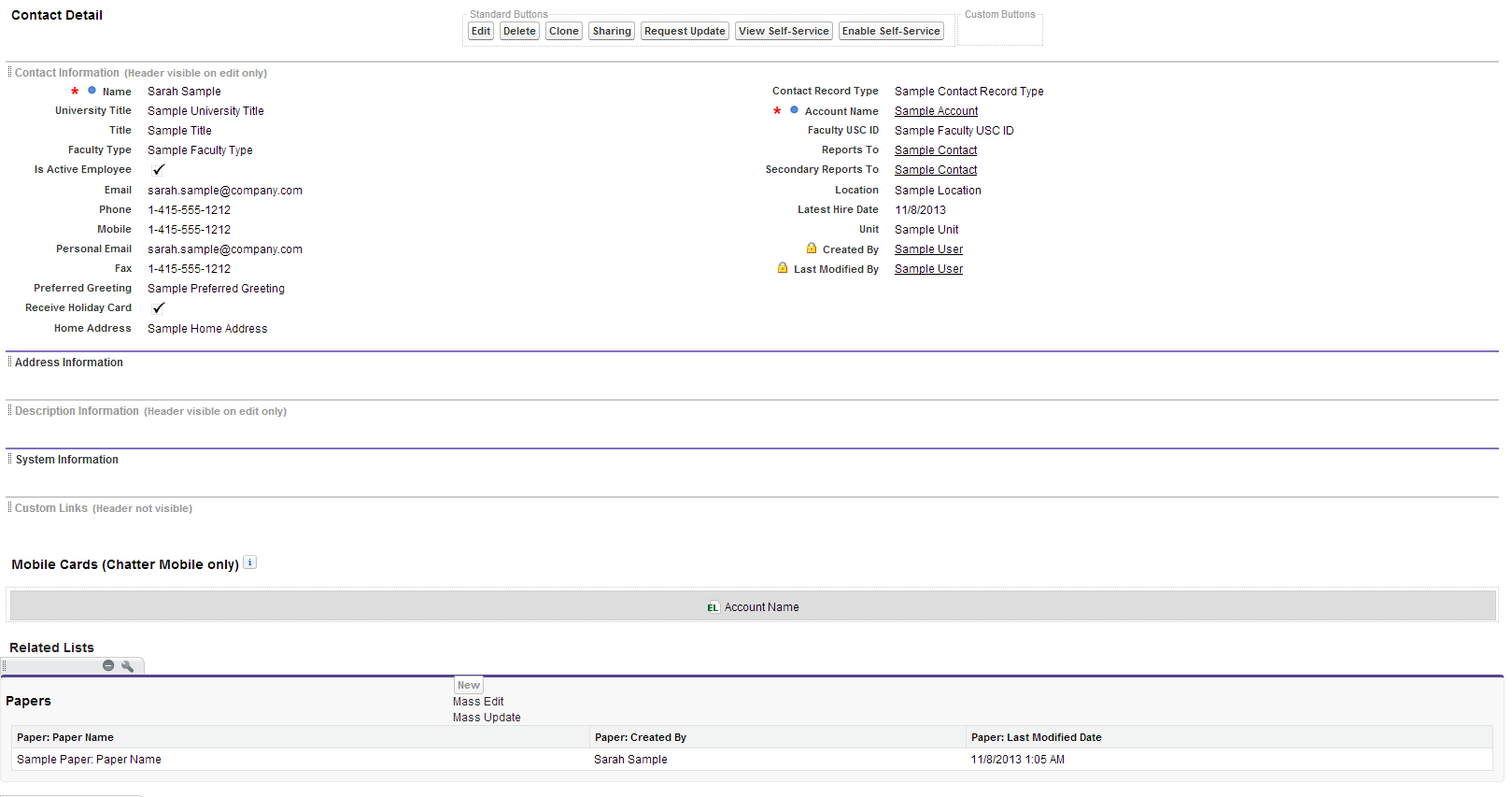Image resolution: width=1512 pixels, height=797 pixels.
Task: Click the lock icon next to Created By
Action: click(812, 249)
